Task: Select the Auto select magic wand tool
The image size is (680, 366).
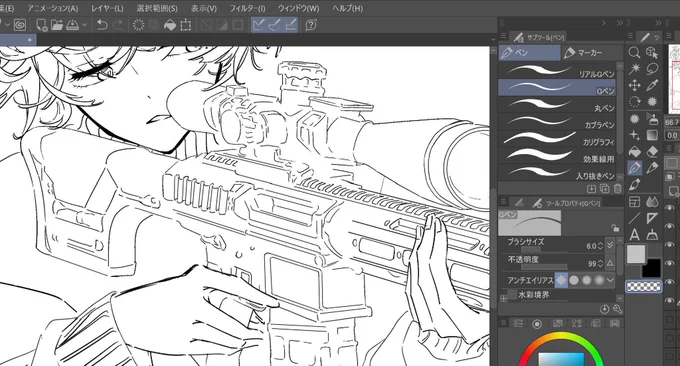Action: click(634, 69)
